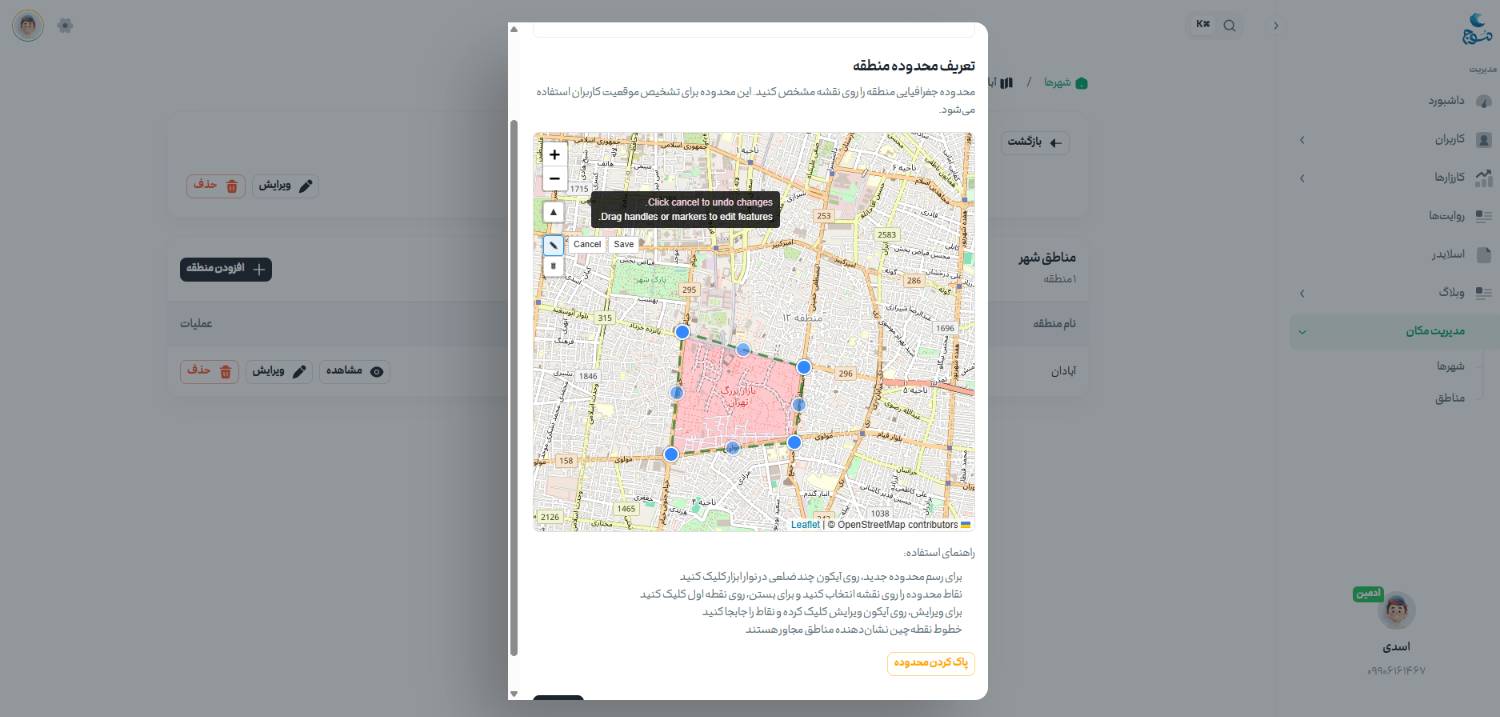The height and width of the screenshot is (717, 1500).
Task: Click the dashboard gauge icon in sidebar
Action: pos(1484,101)
